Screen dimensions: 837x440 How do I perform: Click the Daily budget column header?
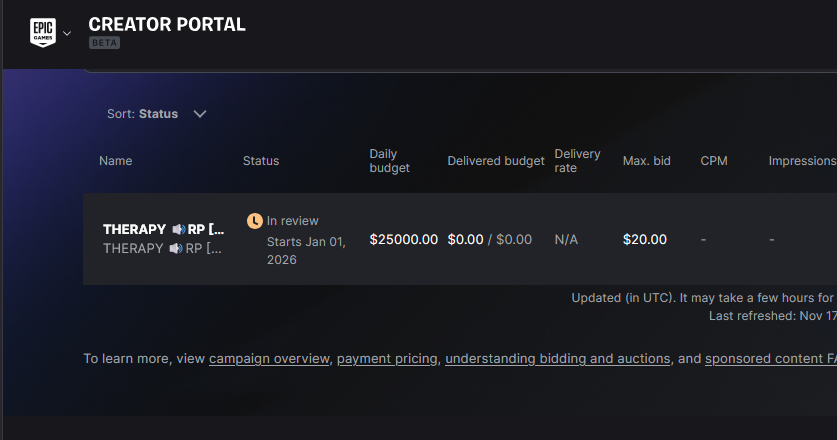(390, 161)
